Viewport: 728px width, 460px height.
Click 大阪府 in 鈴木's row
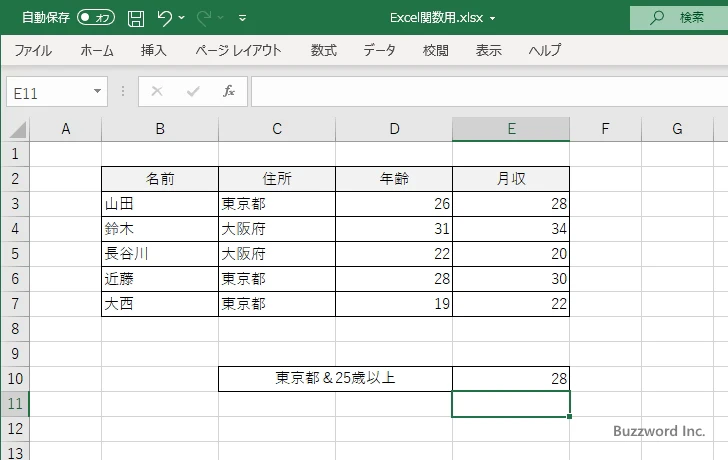click(x=277, y=229)
